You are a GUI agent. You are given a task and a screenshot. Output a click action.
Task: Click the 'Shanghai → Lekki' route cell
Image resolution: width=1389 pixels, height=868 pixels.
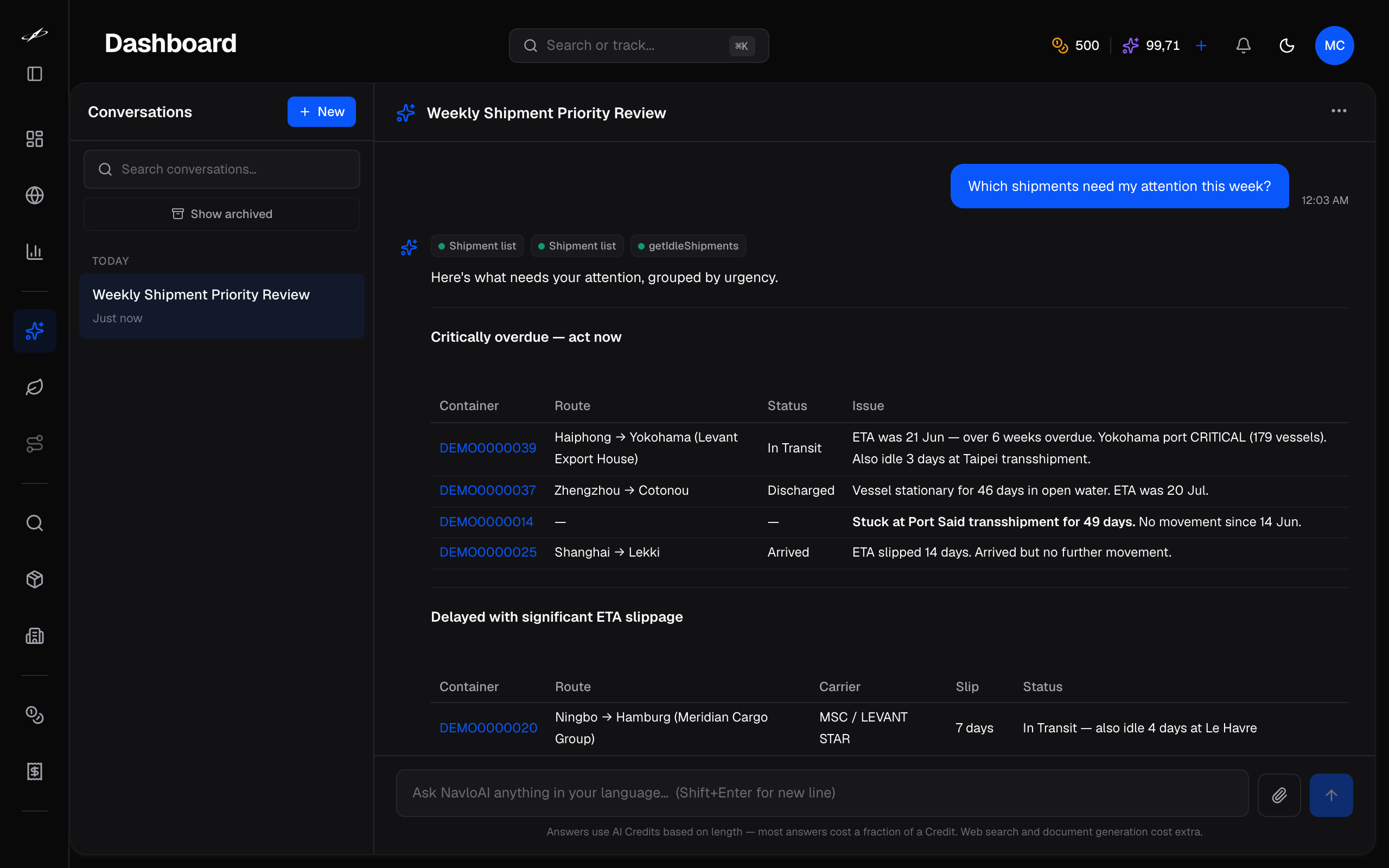[607, 552]
